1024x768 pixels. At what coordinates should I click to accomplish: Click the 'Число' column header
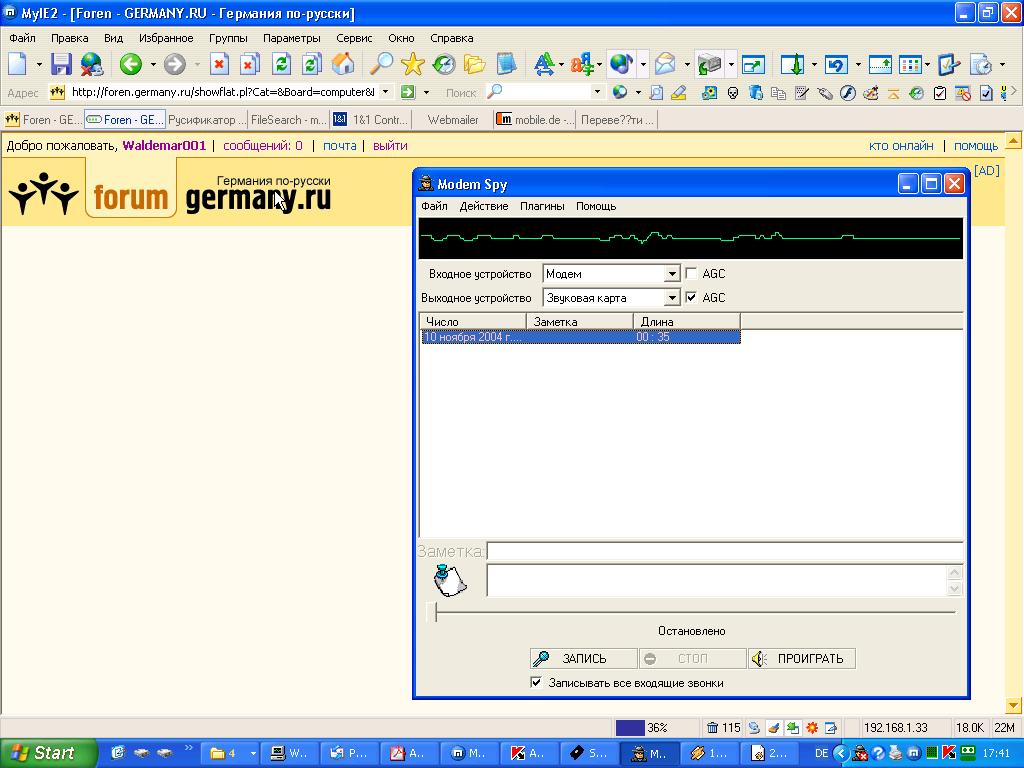point(473,321)
